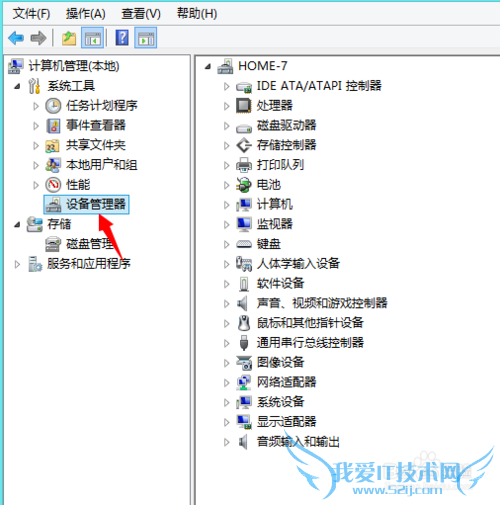
Task: Expand the 服务和应用程序 node
Action: click(x=17, y=265)
